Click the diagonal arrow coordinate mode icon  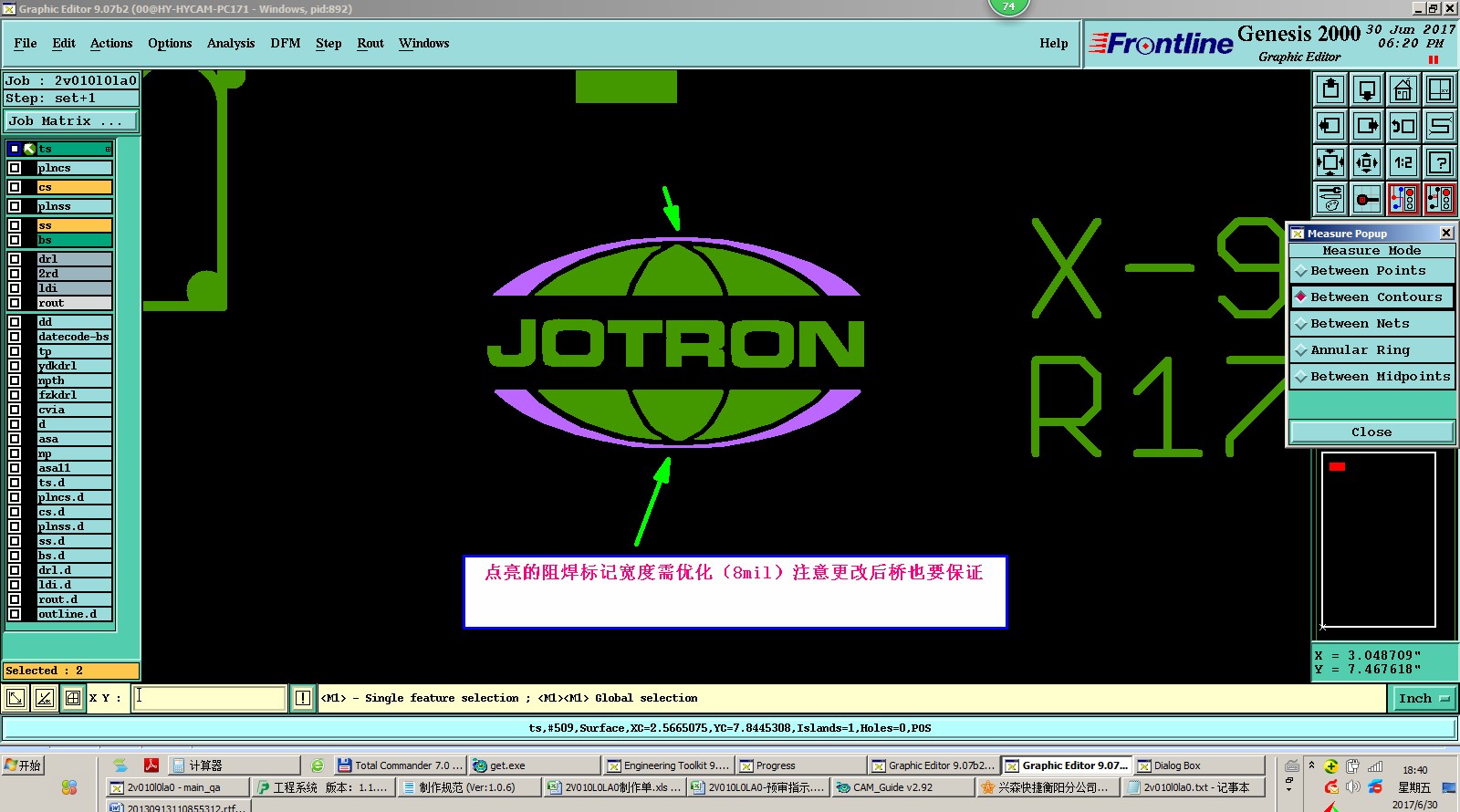click(16, 699)
